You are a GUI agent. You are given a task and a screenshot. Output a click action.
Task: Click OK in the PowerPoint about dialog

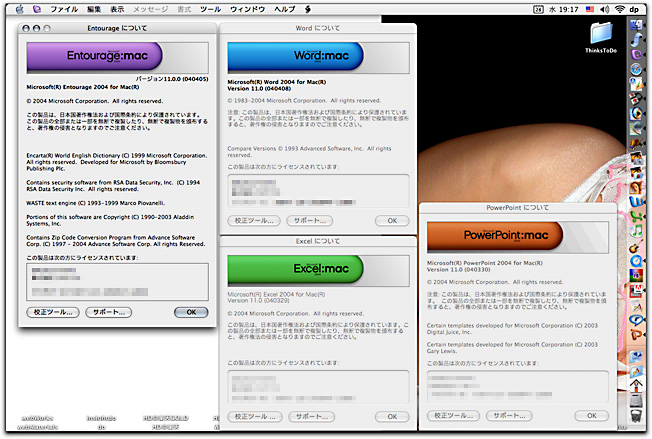point(591,415)
